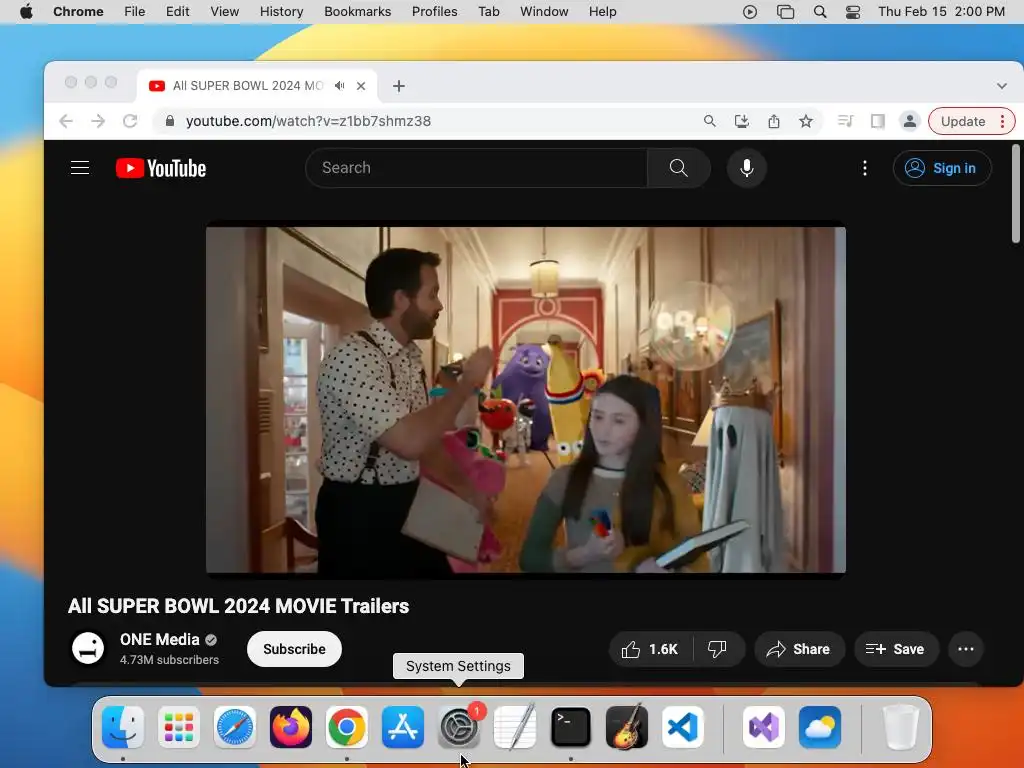Click the zoom magnifier in address bar
The width and height of the screenshot is (1024, 768).
click(709, 121)
